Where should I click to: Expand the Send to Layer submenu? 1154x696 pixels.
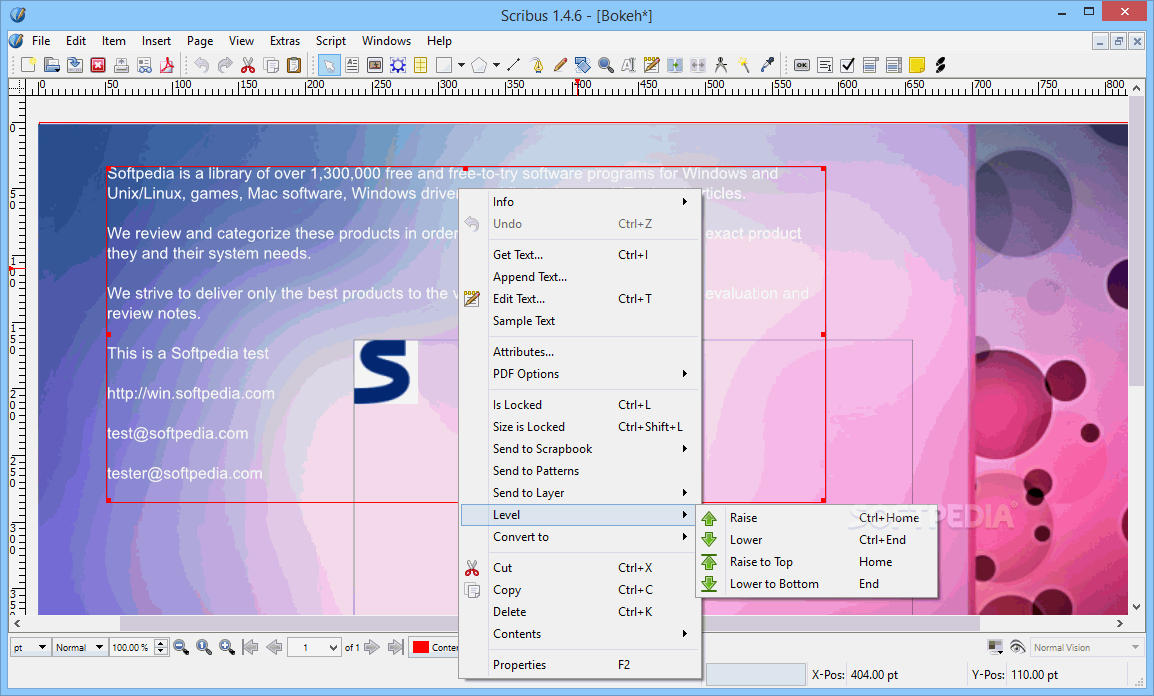click(x=580, y=493)
